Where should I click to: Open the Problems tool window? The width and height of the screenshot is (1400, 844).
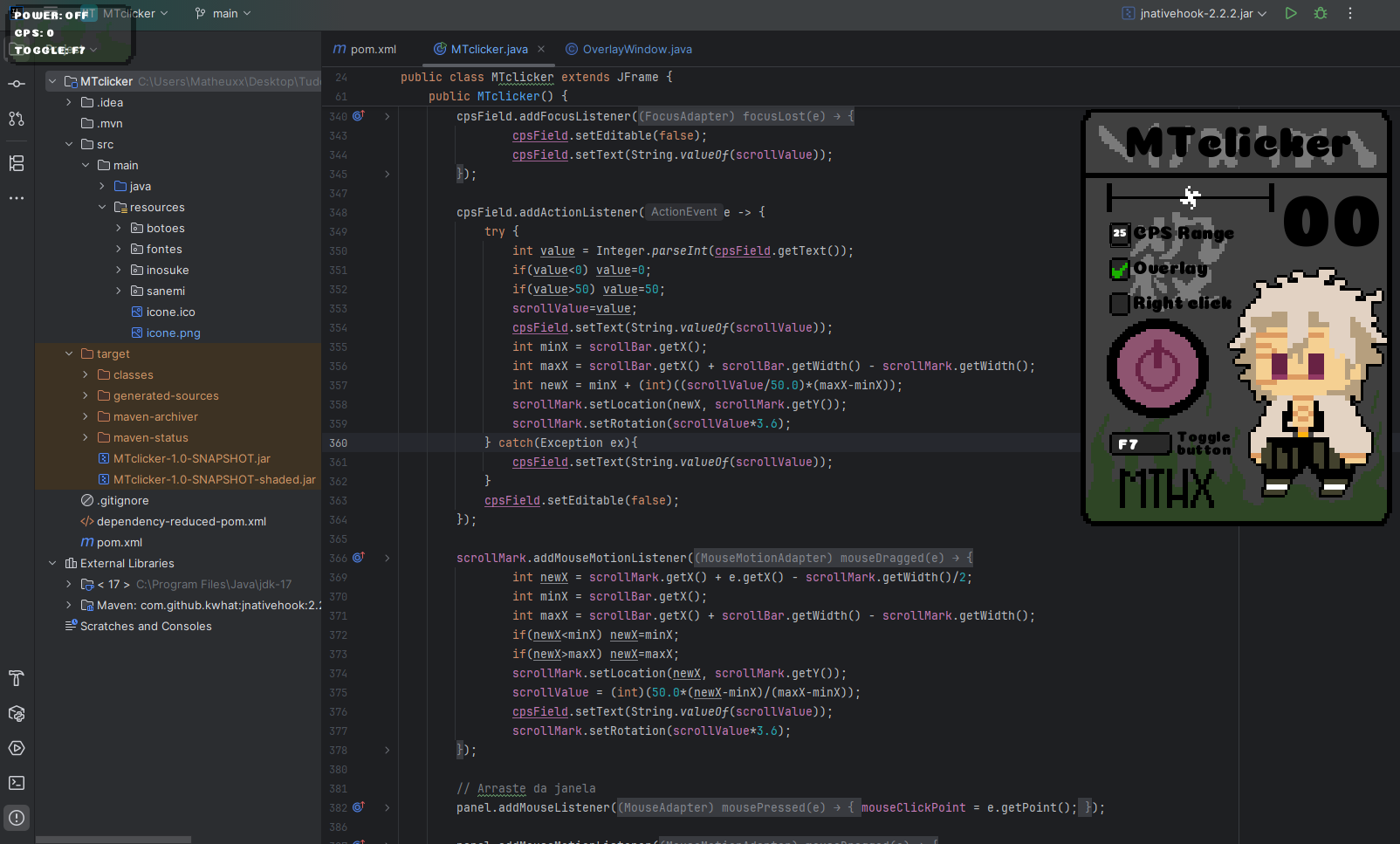point(17,818)
